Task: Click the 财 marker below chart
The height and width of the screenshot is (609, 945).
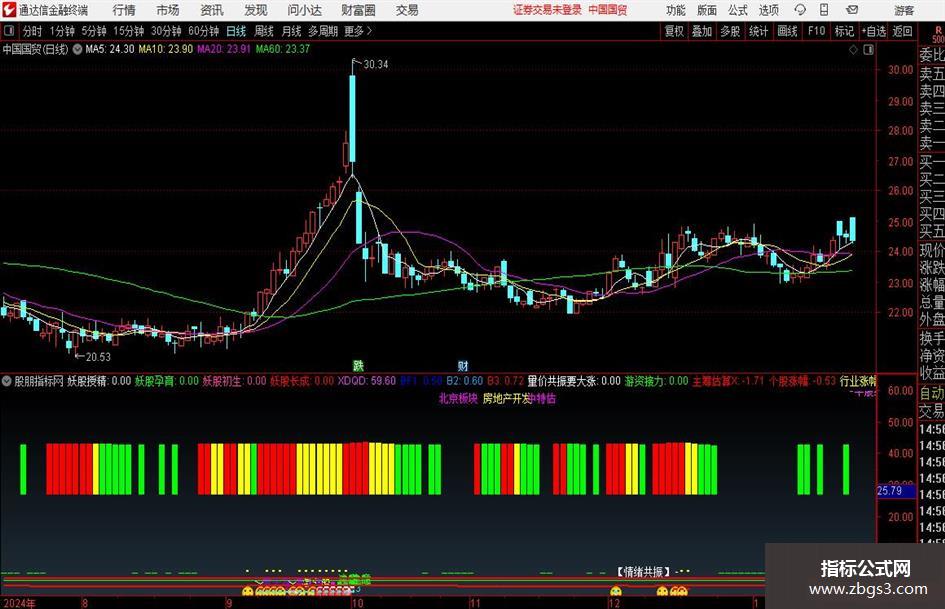Action: pos(463,365)
